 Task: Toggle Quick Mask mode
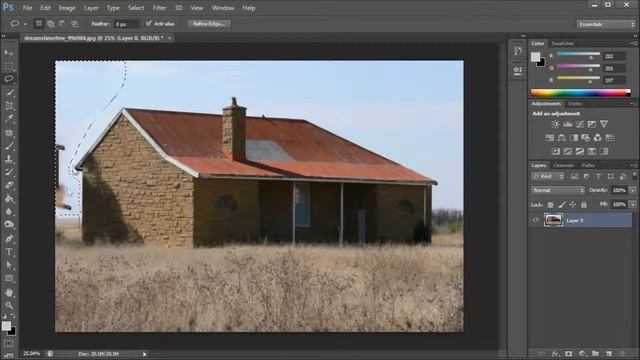[x=9, y=343]
